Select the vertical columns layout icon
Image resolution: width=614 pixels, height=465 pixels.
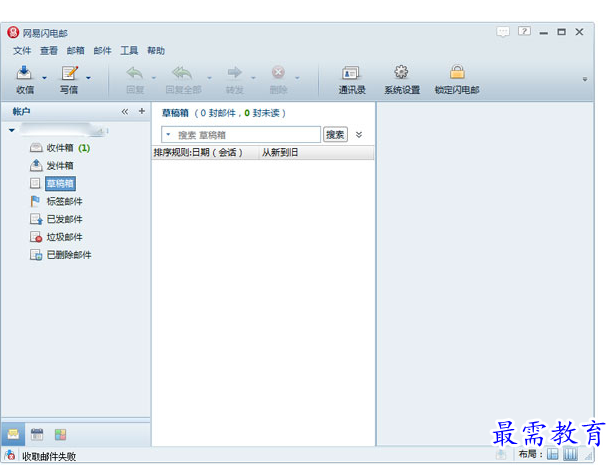(x=570, y=454)
